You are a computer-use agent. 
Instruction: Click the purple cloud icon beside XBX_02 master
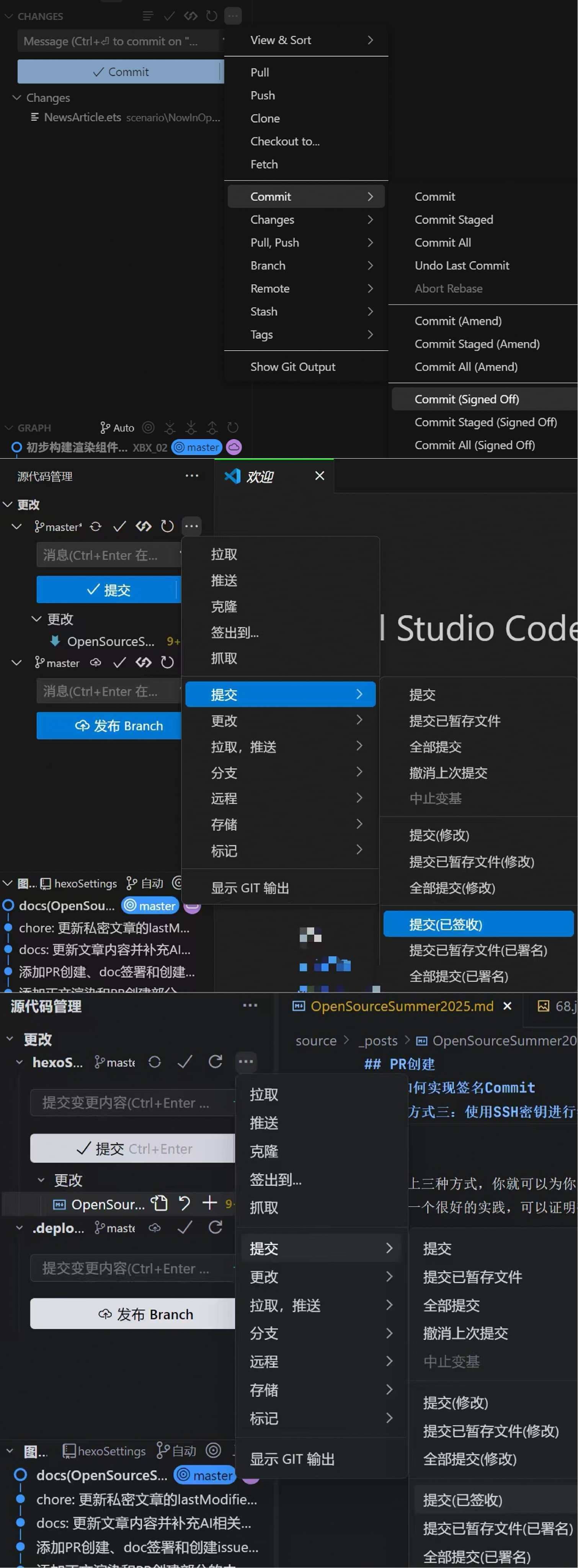coord(233,448)
